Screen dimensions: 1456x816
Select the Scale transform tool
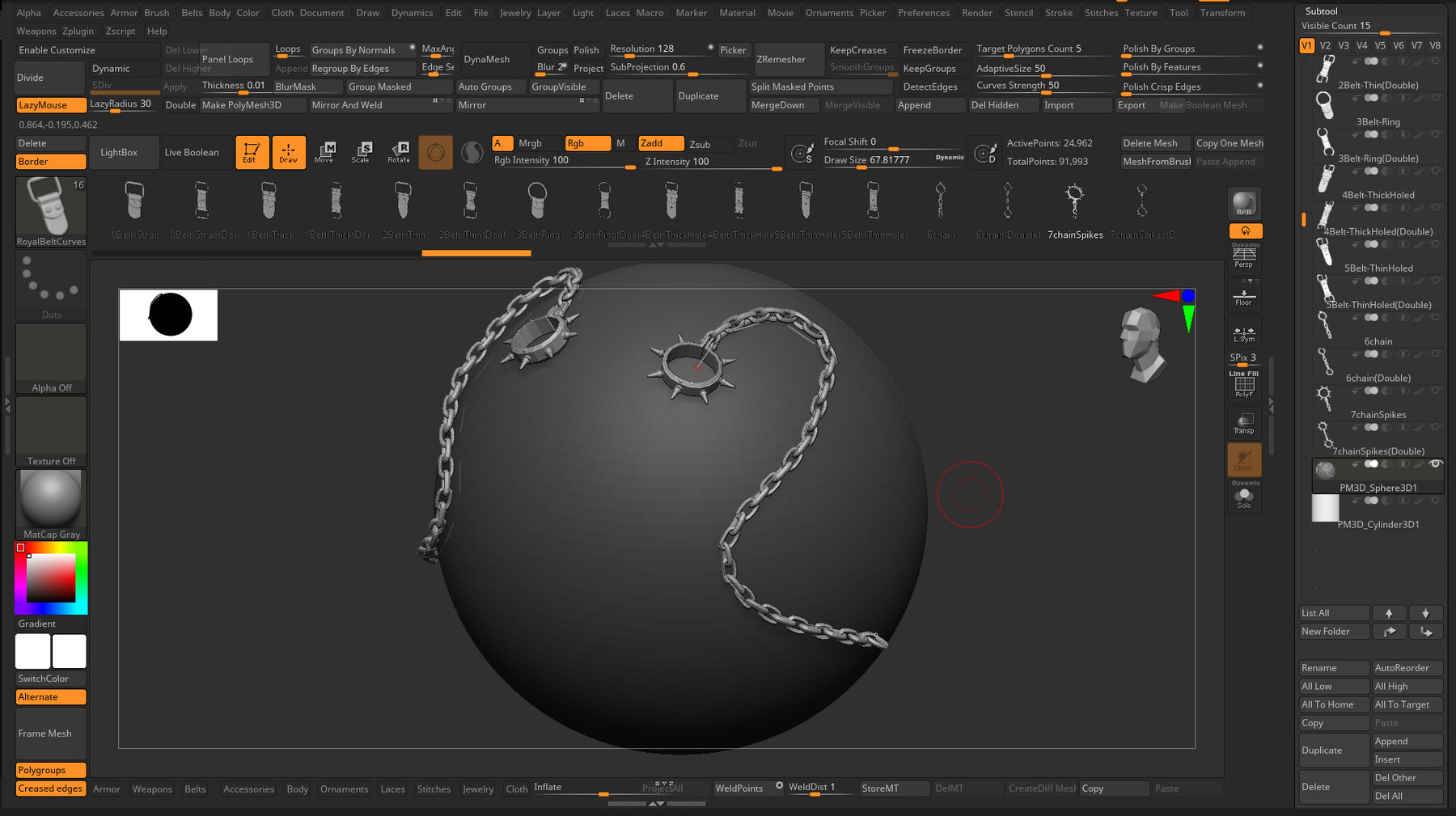(362, 152)
